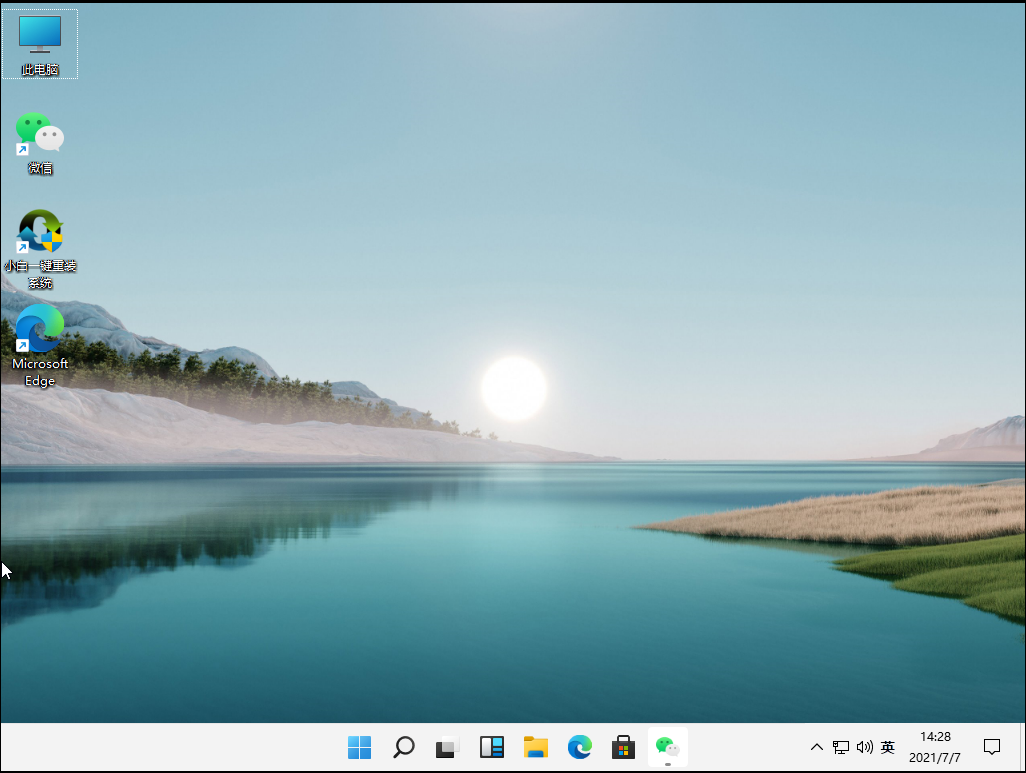Open WeChat from the desktop
Viewport: 1026px width, 773px height.
pos(39,133)
